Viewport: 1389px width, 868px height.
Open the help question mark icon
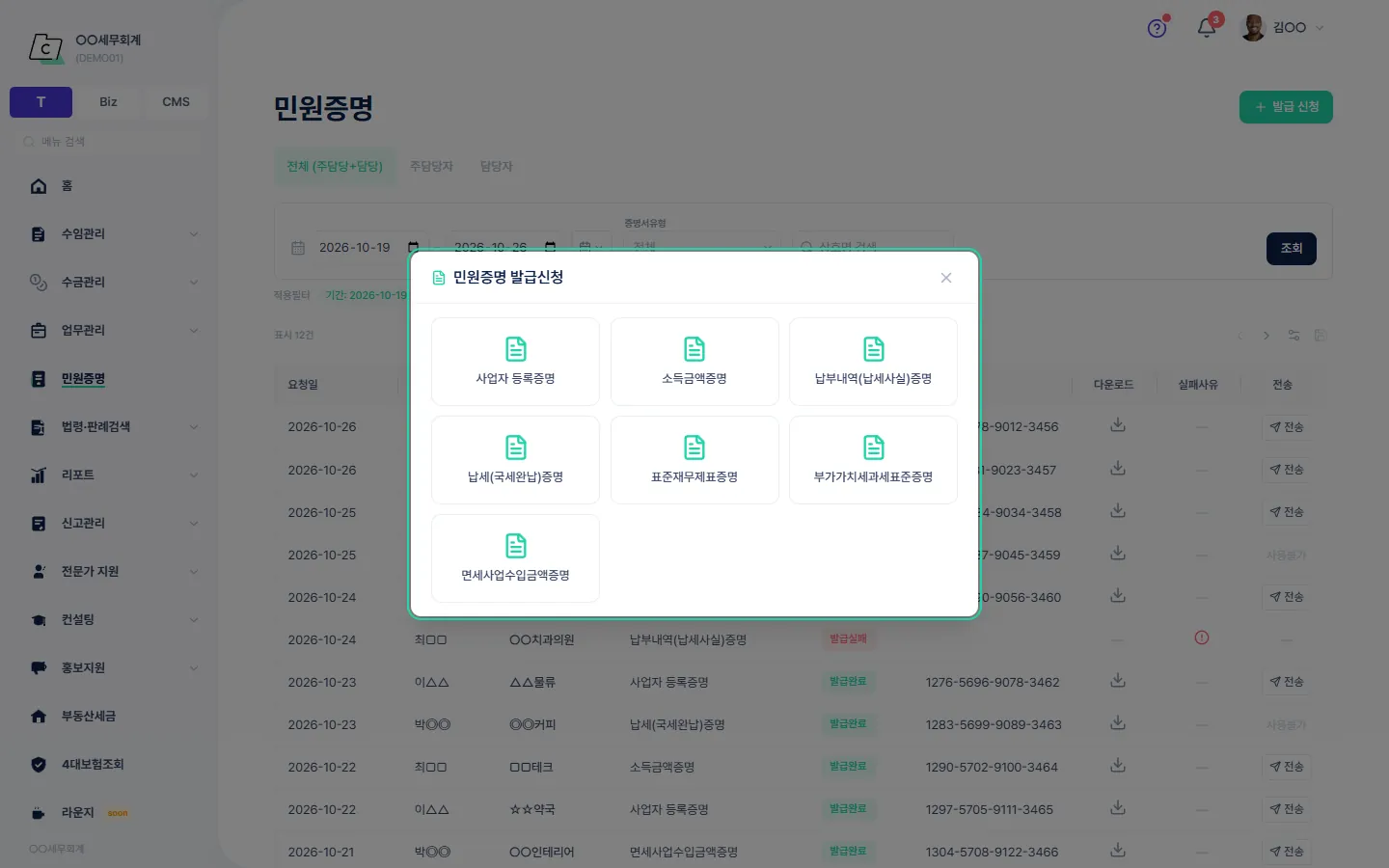click(x=1157, y=28)
